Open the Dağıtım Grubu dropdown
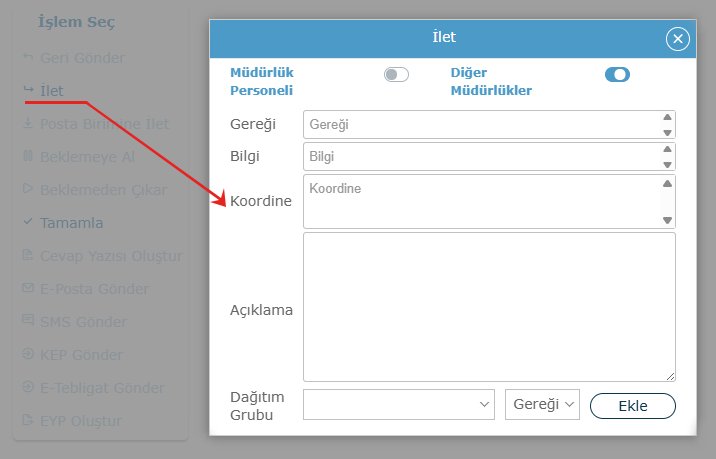Viewport: 716px width, 459px height. pos(399,404)
